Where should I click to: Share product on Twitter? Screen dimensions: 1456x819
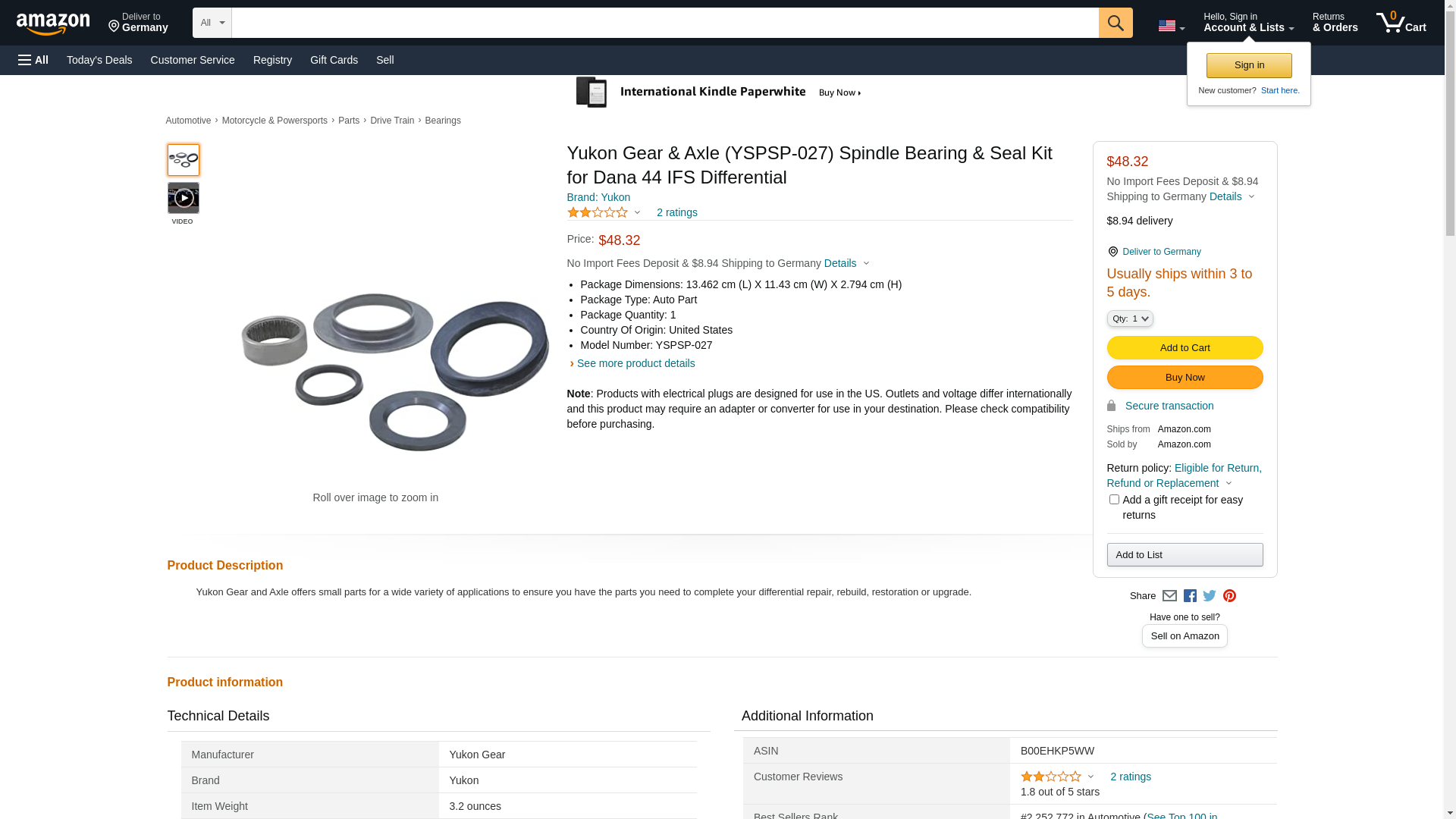tap(1210, 596)
